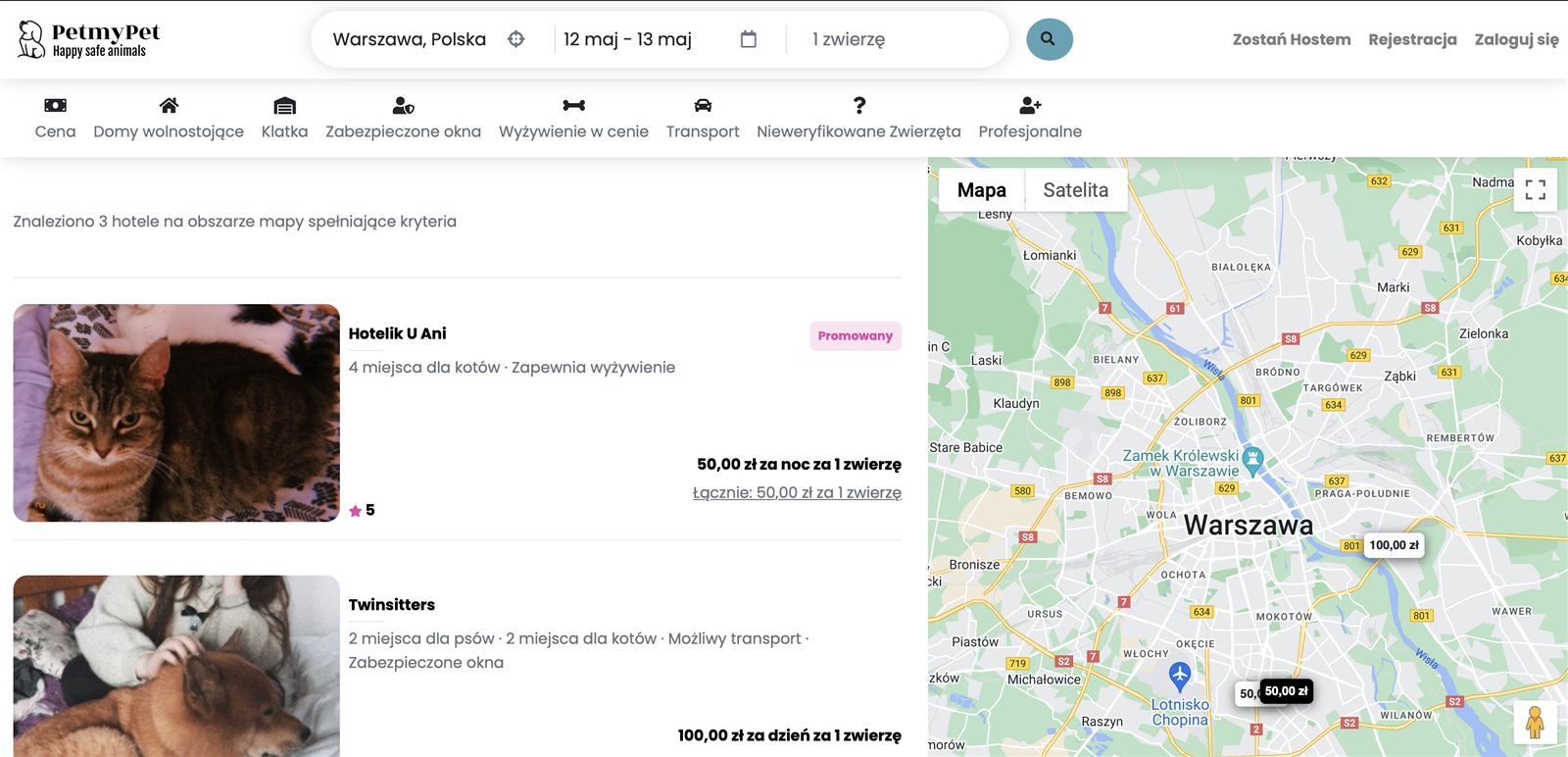The height and width of the screenshot is (757, 1568).
Task: Click Zostań Hostem link
Action: (x=1291, y=39)
